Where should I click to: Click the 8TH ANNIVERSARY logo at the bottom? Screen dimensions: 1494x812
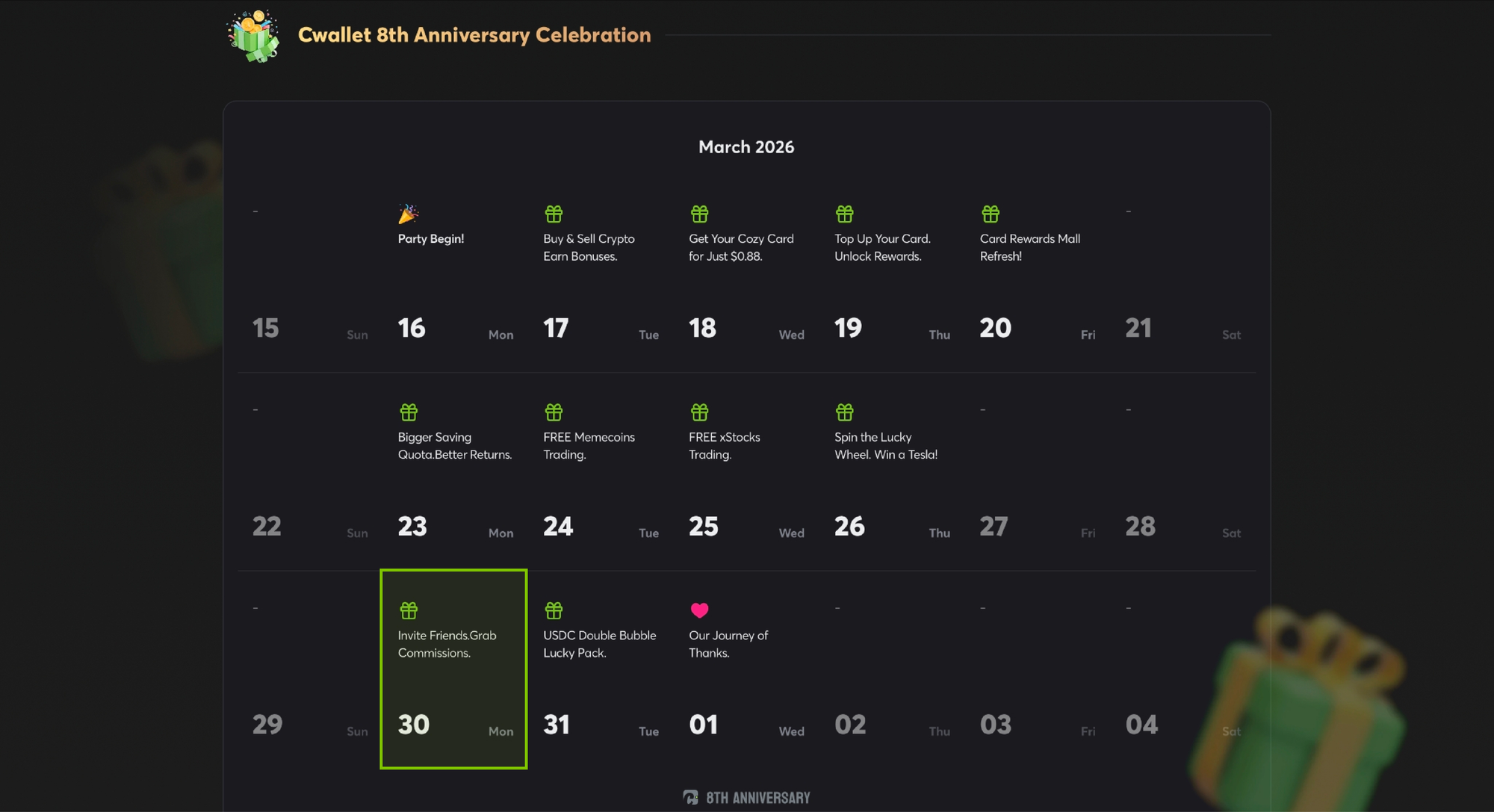click(747, 798)
